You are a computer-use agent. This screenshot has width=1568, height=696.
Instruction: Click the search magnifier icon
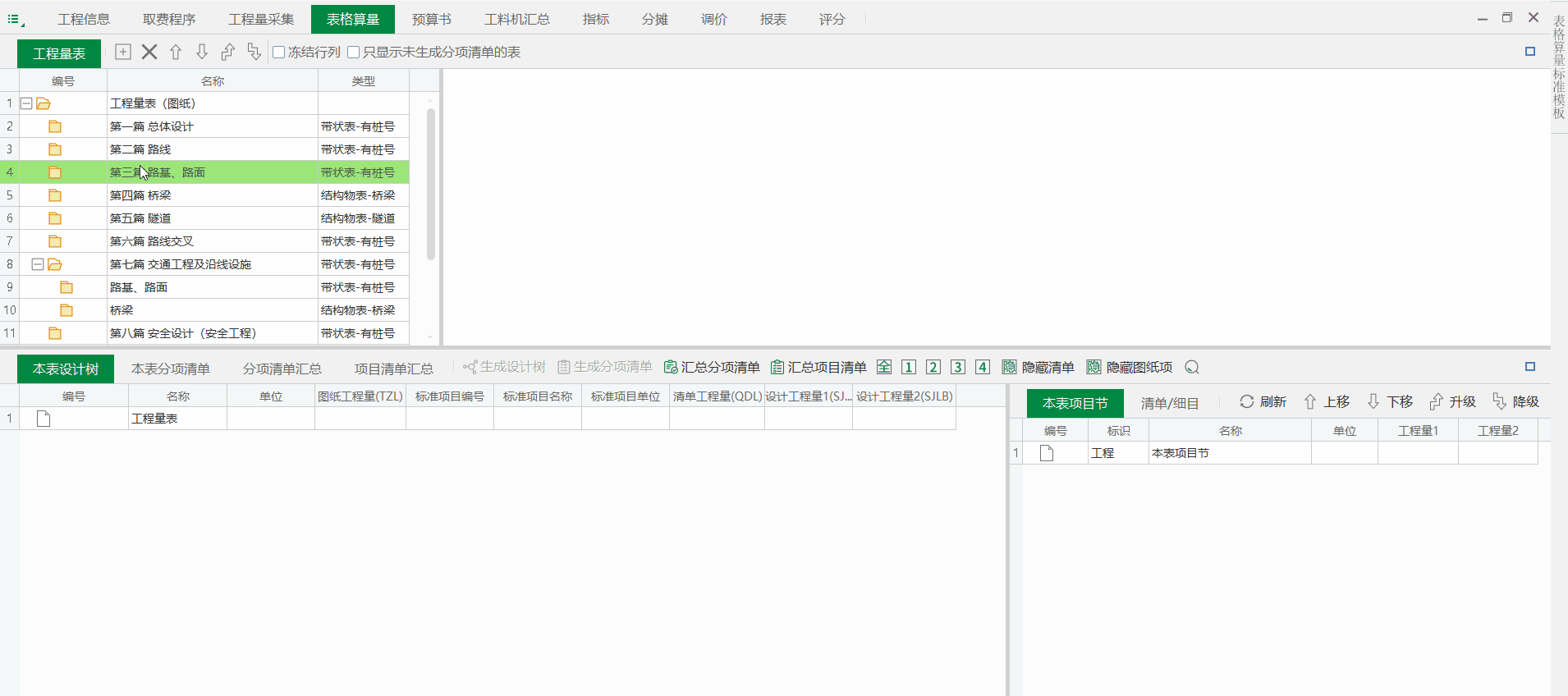click(1192, 367)
